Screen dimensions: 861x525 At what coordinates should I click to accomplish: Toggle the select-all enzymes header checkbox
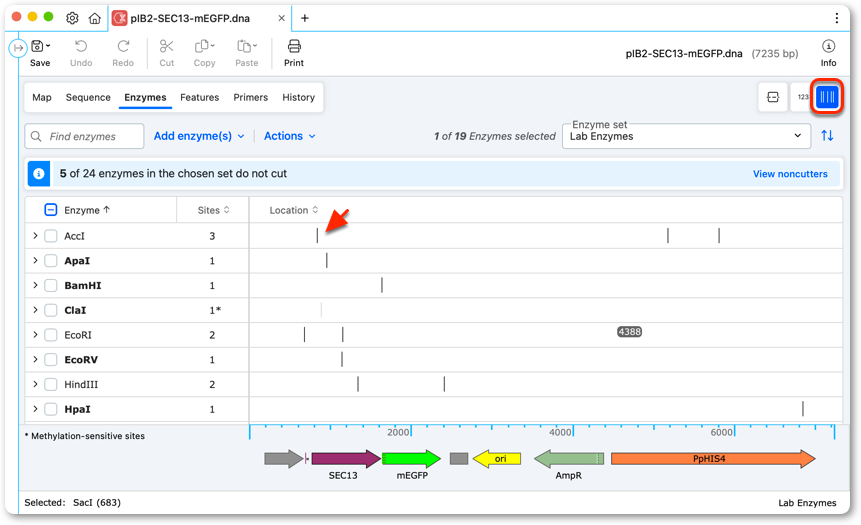click(x=51, y=210)
